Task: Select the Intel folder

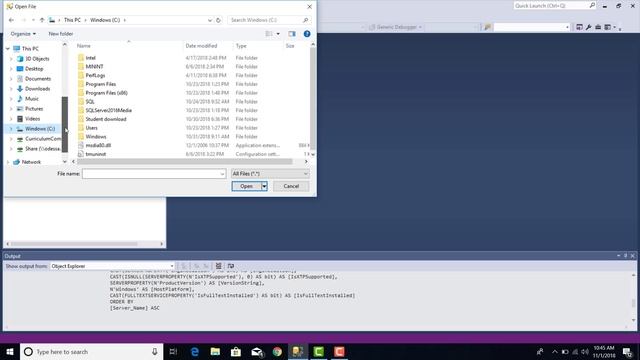Action: pos(91,58)
